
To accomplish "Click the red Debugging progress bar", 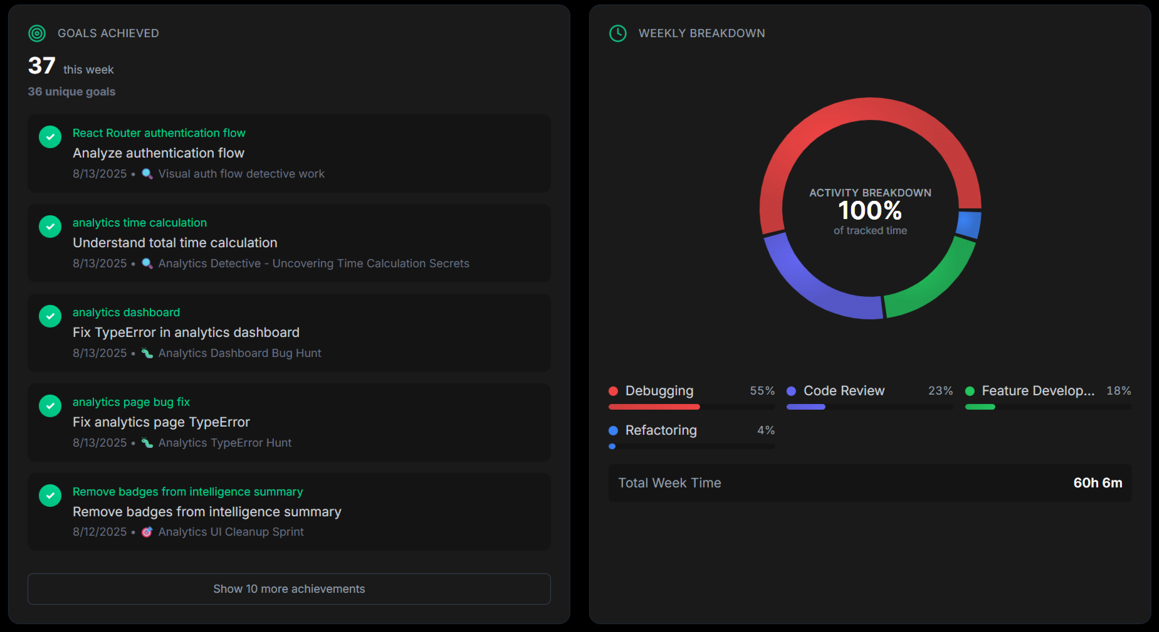I will 653,405.
